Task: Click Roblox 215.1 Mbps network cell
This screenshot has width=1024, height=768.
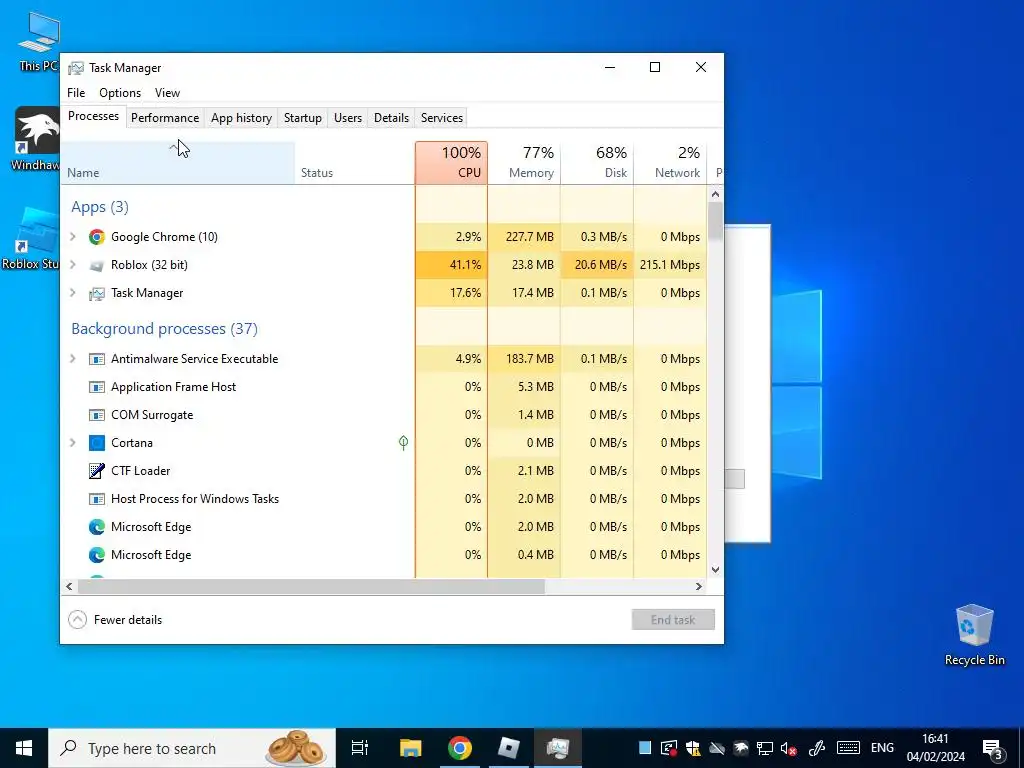Action: (670, 265)
